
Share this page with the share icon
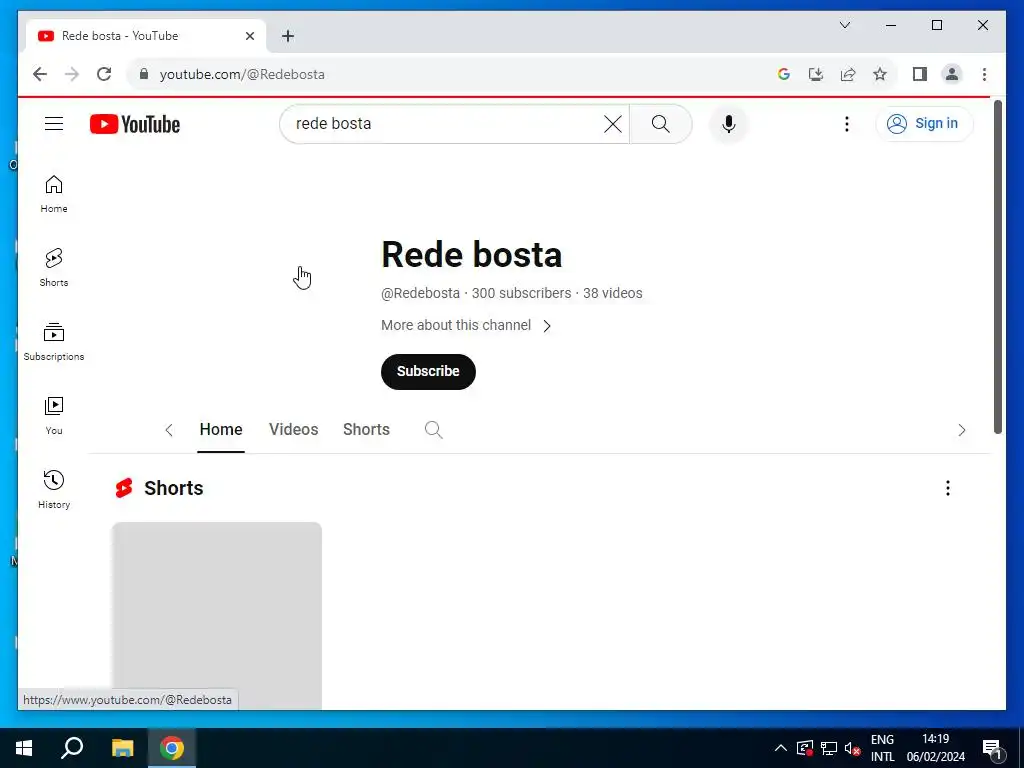[848, 74]
